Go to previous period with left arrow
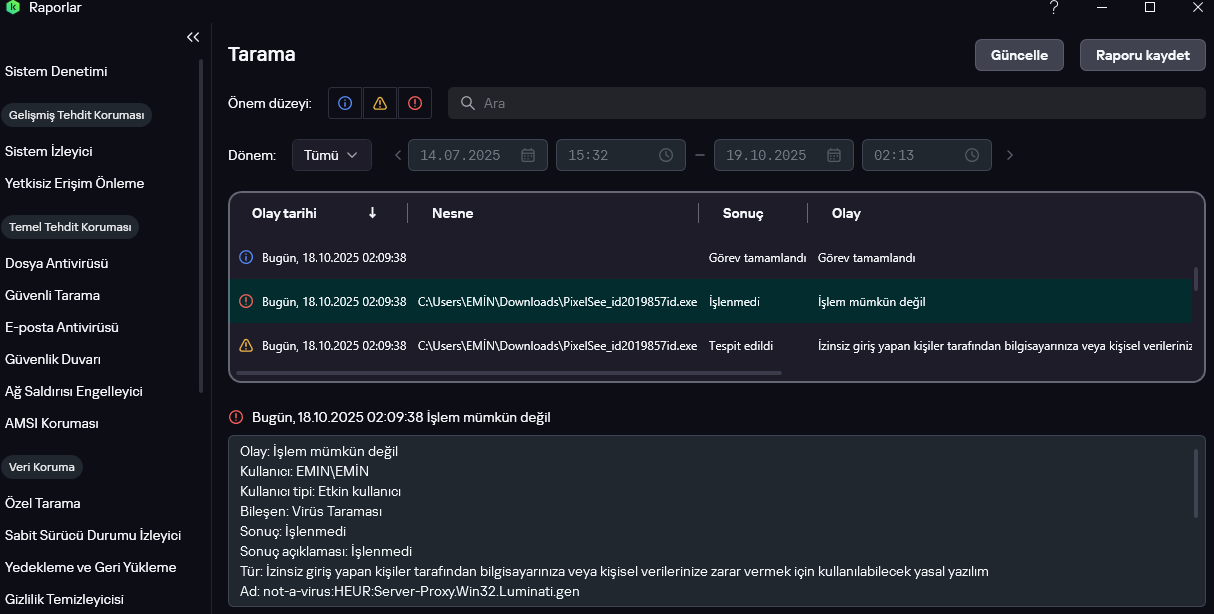 pyautogui.click(x=398, y=155)
